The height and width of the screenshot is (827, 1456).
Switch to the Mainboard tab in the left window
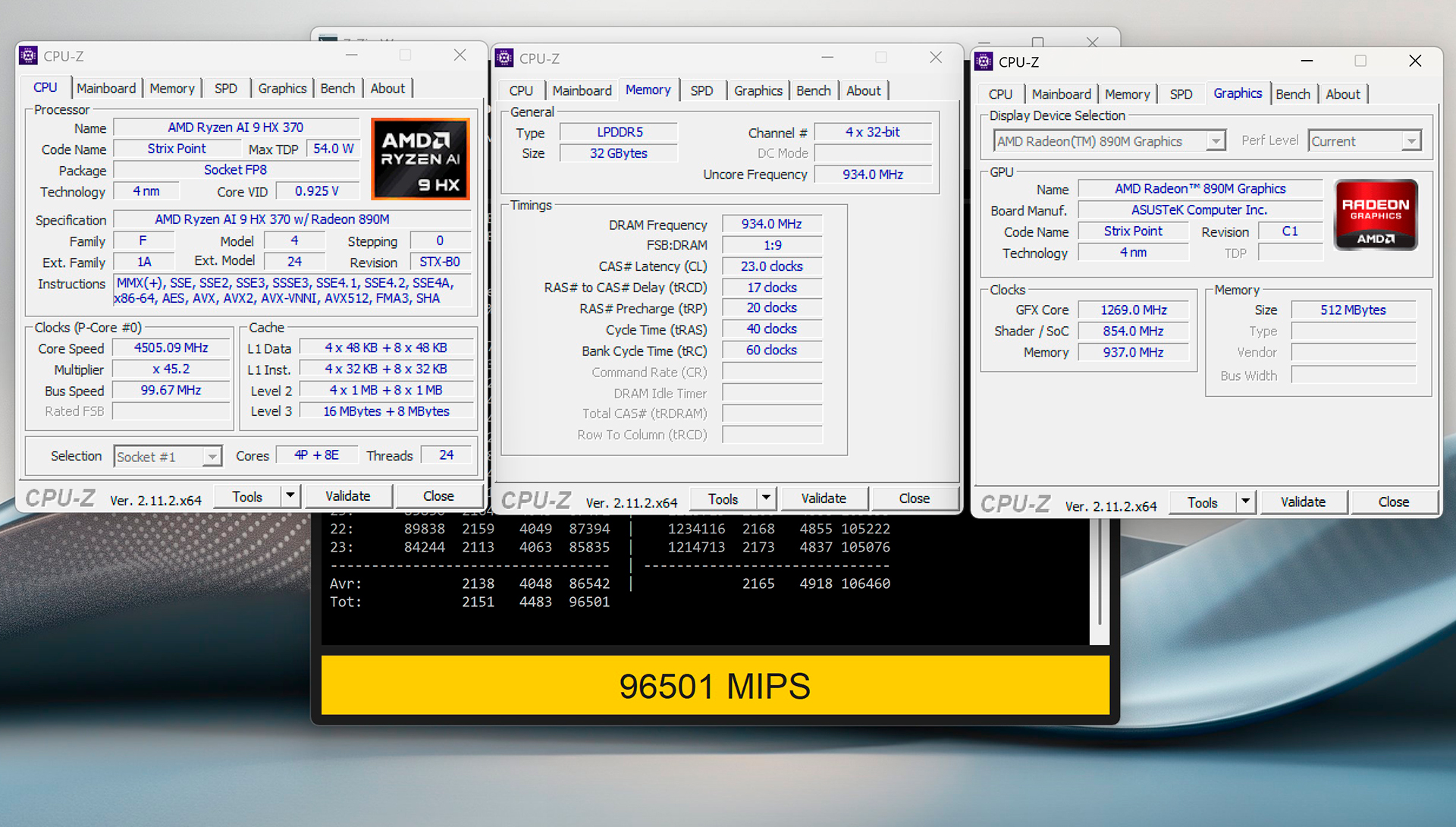pyautogui.click(x=106, y=88)
